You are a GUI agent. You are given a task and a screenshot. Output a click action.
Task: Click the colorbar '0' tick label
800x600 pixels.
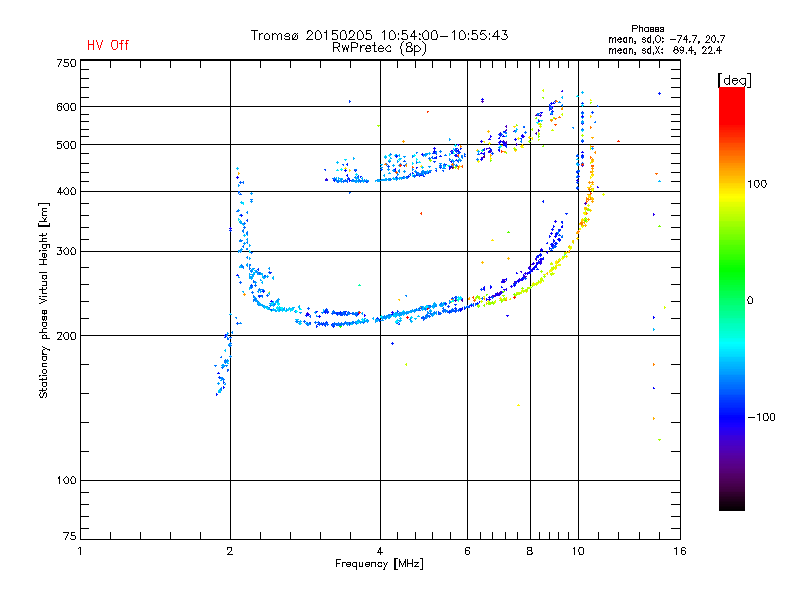coord(750,301)
